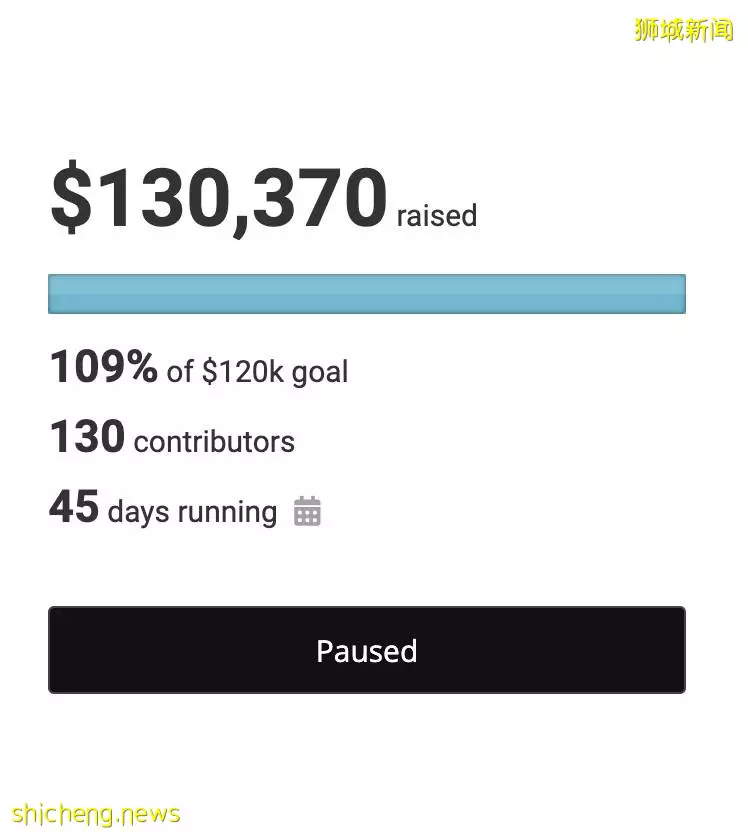748x832 pixels.
Task: Click the '$120k' goal amount text
Action: (x=243, y=371)
